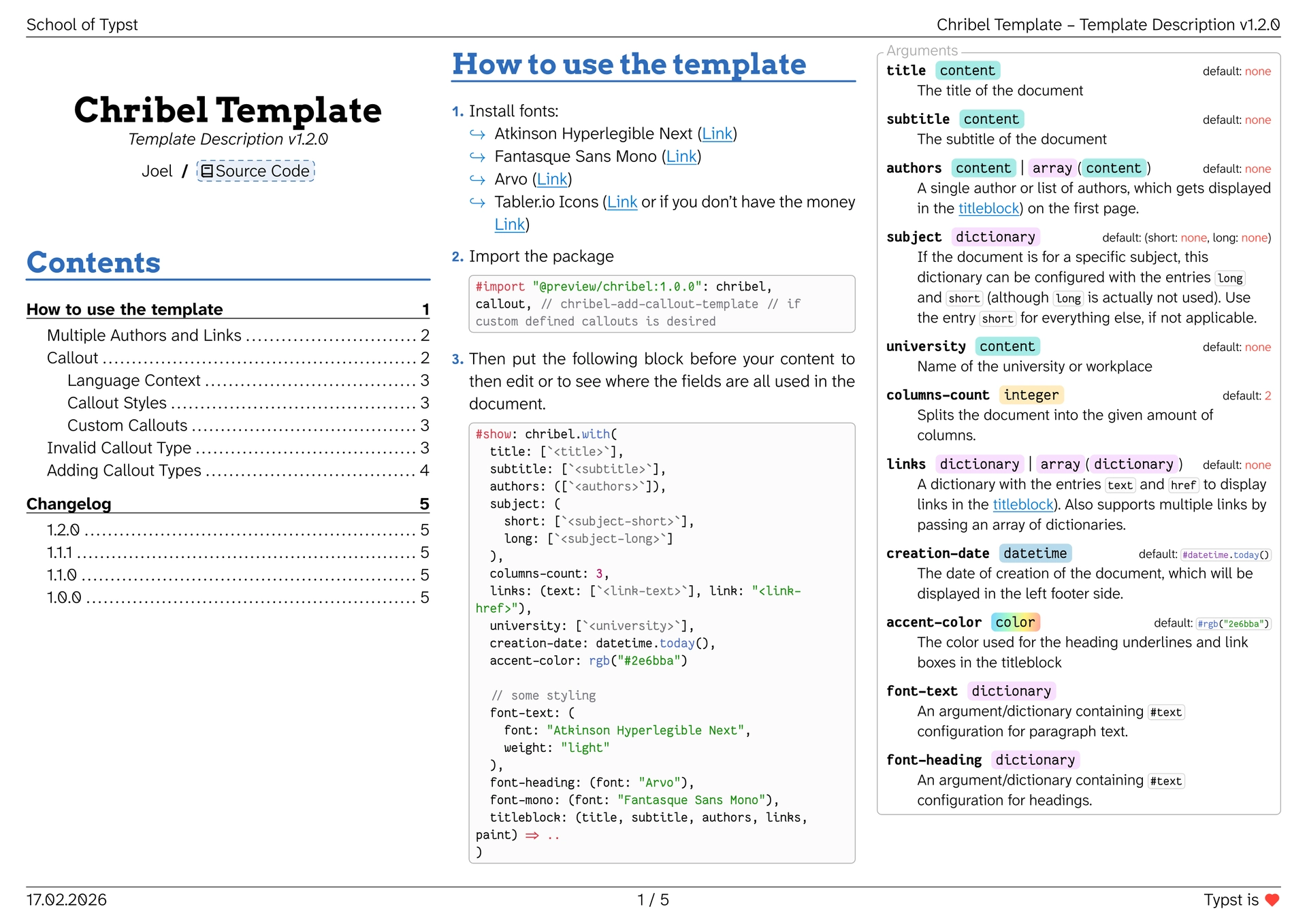The width and height of the screenshot is (1307, 924).
Task: Go to Multiple Authors and Links entry
Action: pyautogui.click(x=144, y=335)
